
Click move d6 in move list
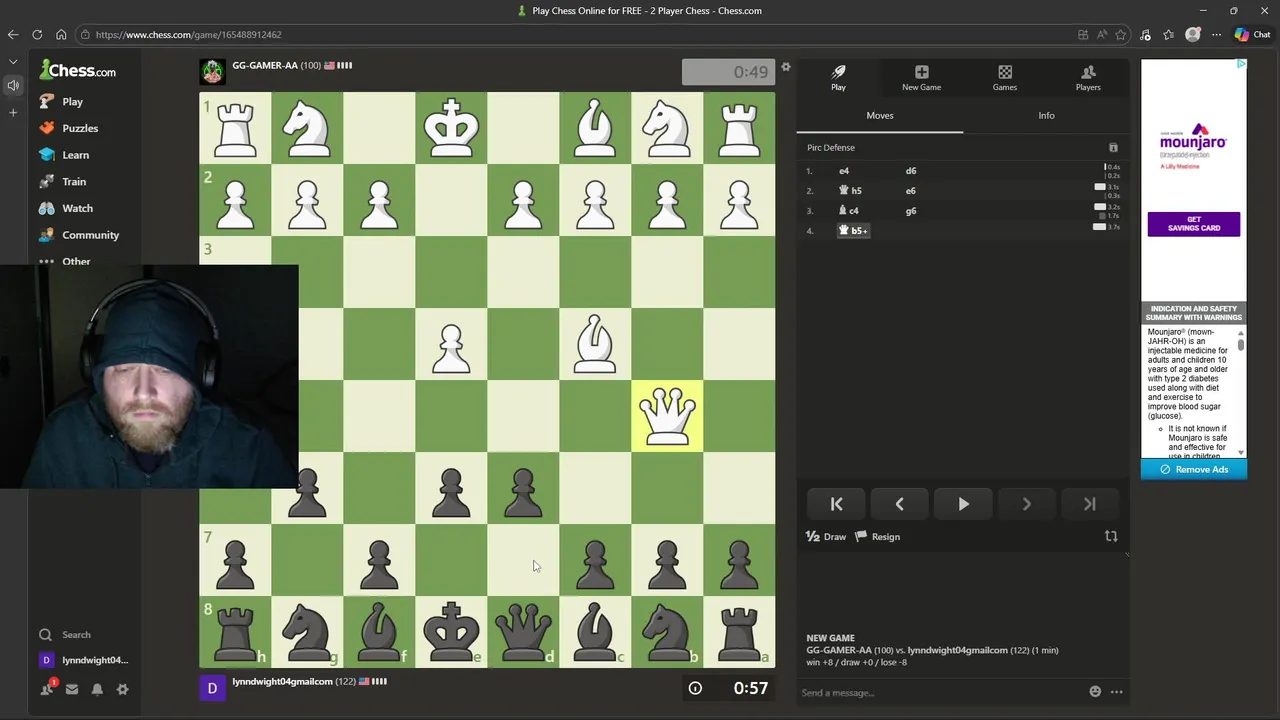(911, 171)
